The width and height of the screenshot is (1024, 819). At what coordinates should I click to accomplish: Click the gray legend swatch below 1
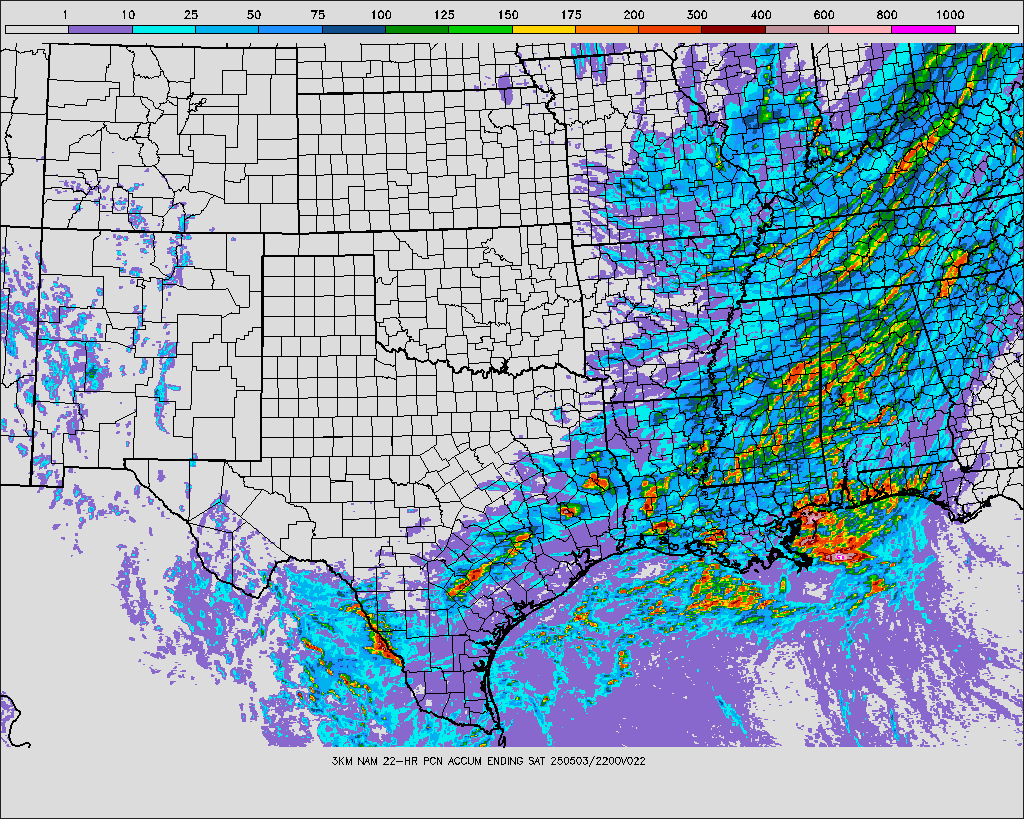click(37, 29)
